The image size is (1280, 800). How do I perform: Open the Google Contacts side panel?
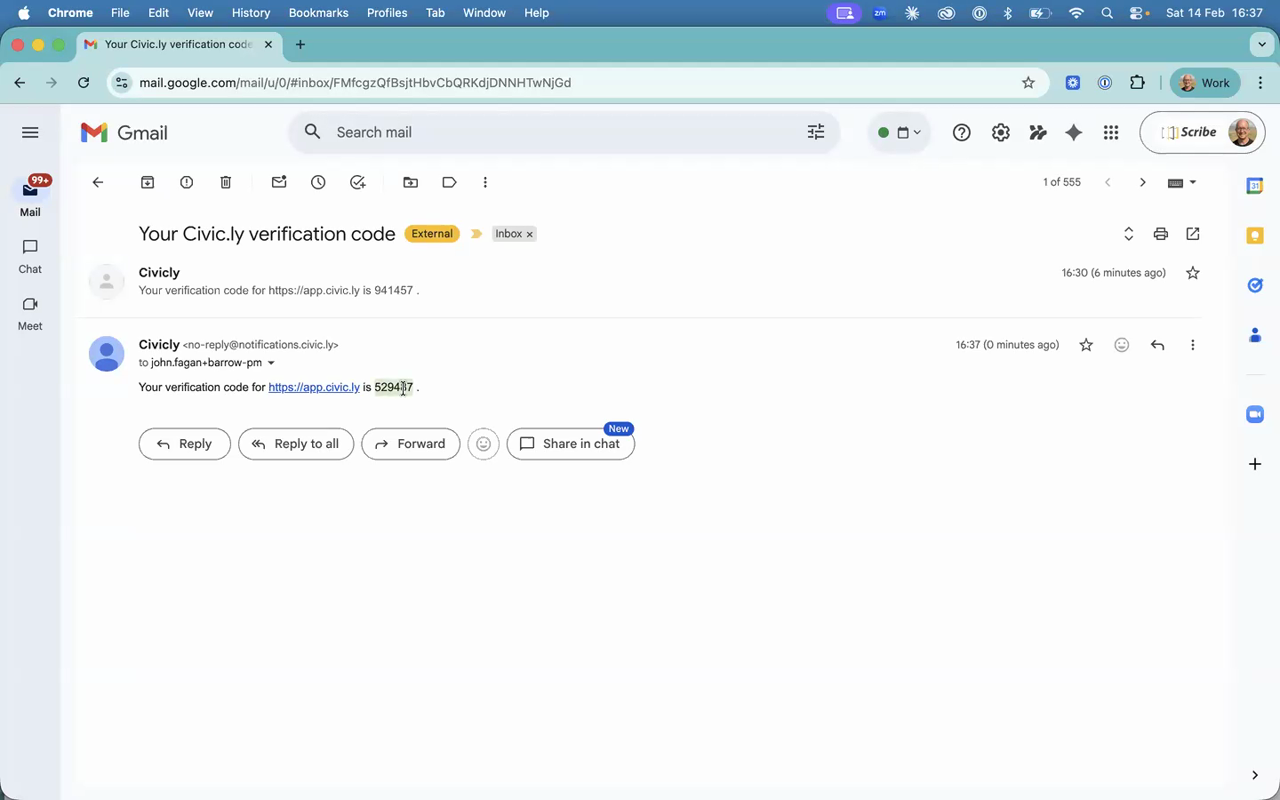[x=1255, y=335]
